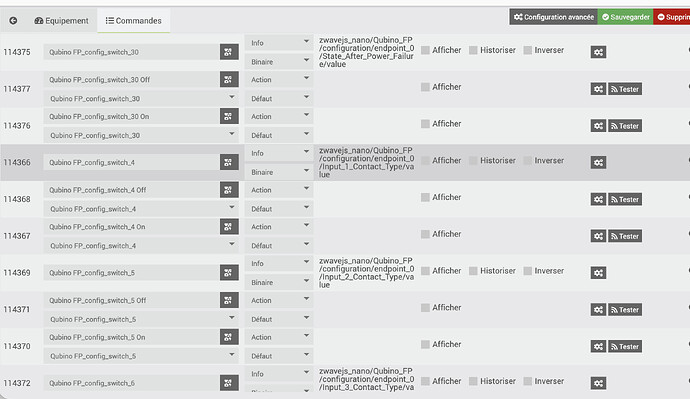
Task: Test command 114370 with Tester
Action: click(x=624, y=347)
